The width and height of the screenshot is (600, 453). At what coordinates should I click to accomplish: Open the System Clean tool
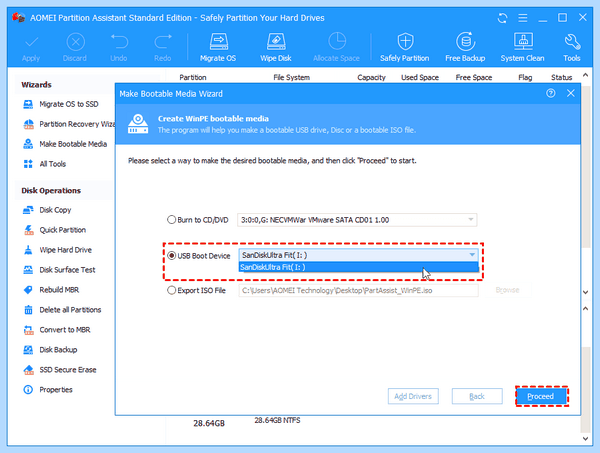[x=523, y=47]
